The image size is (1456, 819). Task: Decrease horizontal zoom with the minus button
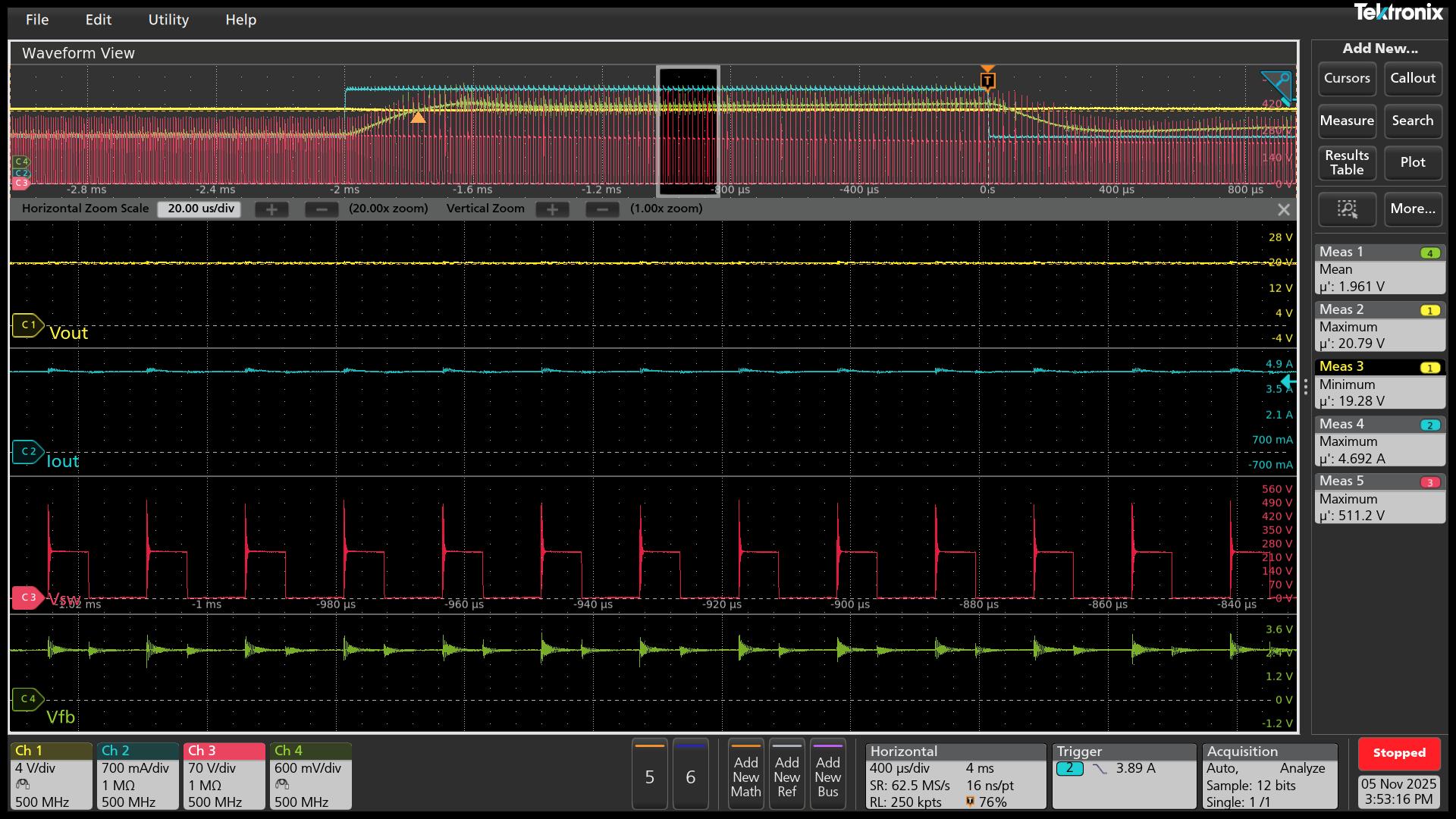coord(322,209)
